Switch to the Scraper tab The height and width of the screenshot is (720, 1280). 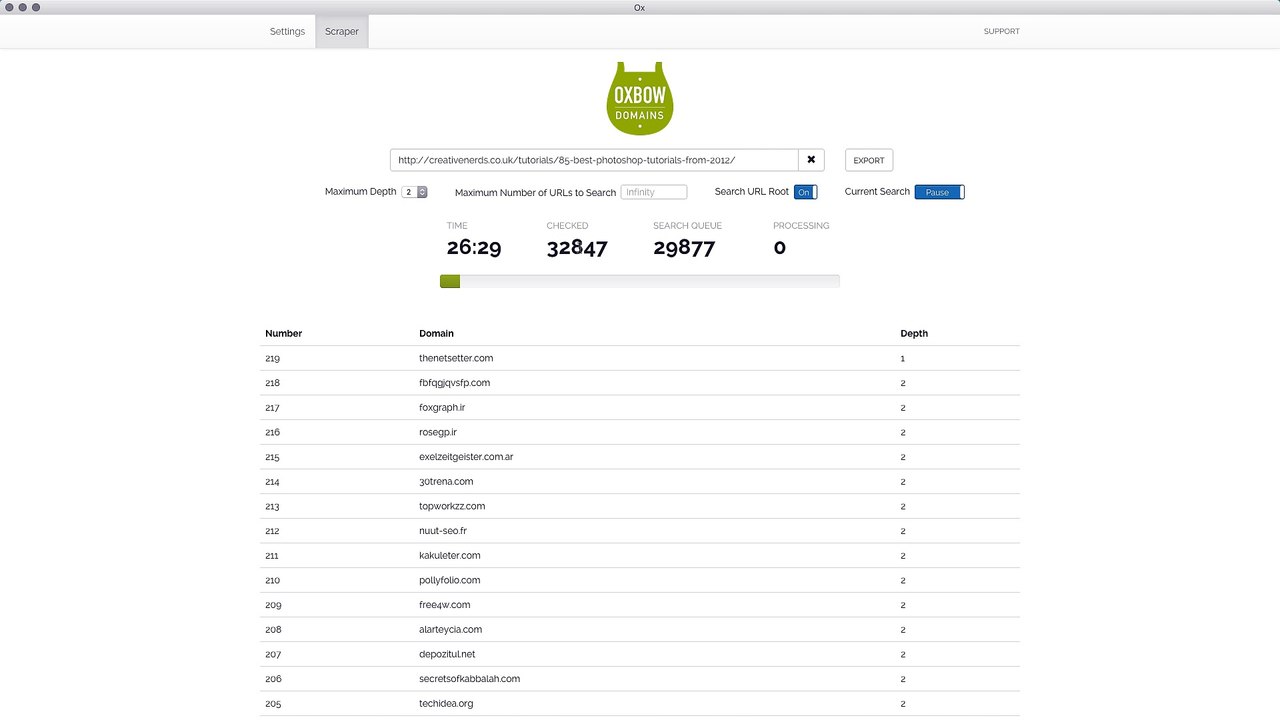pos(342,31)
